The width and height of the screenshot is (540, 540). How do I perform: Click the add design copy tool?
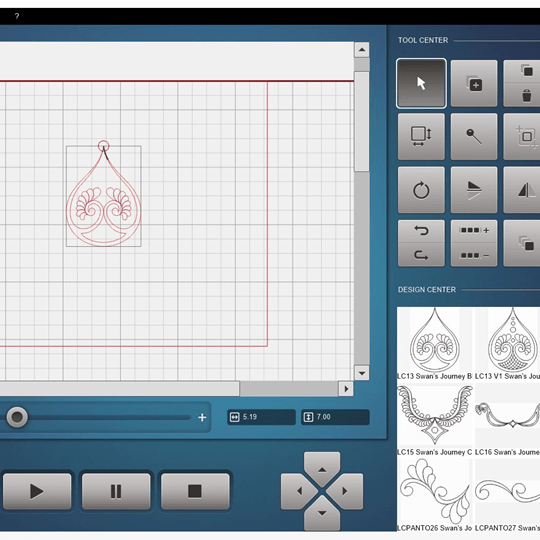click(x=474, y=83)
